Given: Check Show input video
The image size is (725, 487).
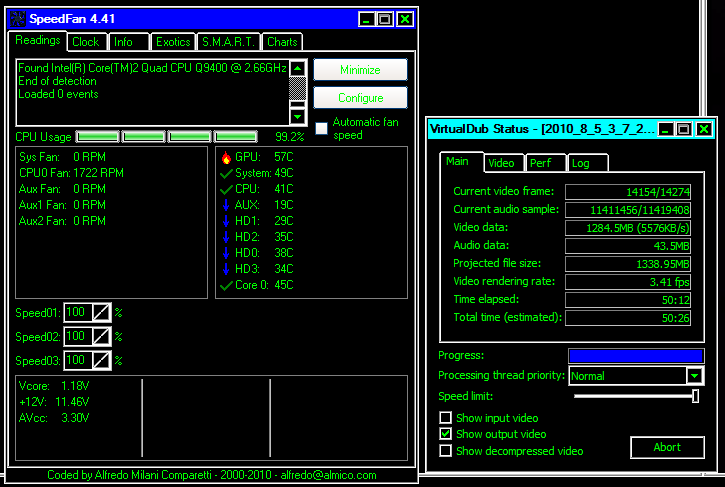Looking at the screenshot, I should pyautogui.click(x=445, y=418).
